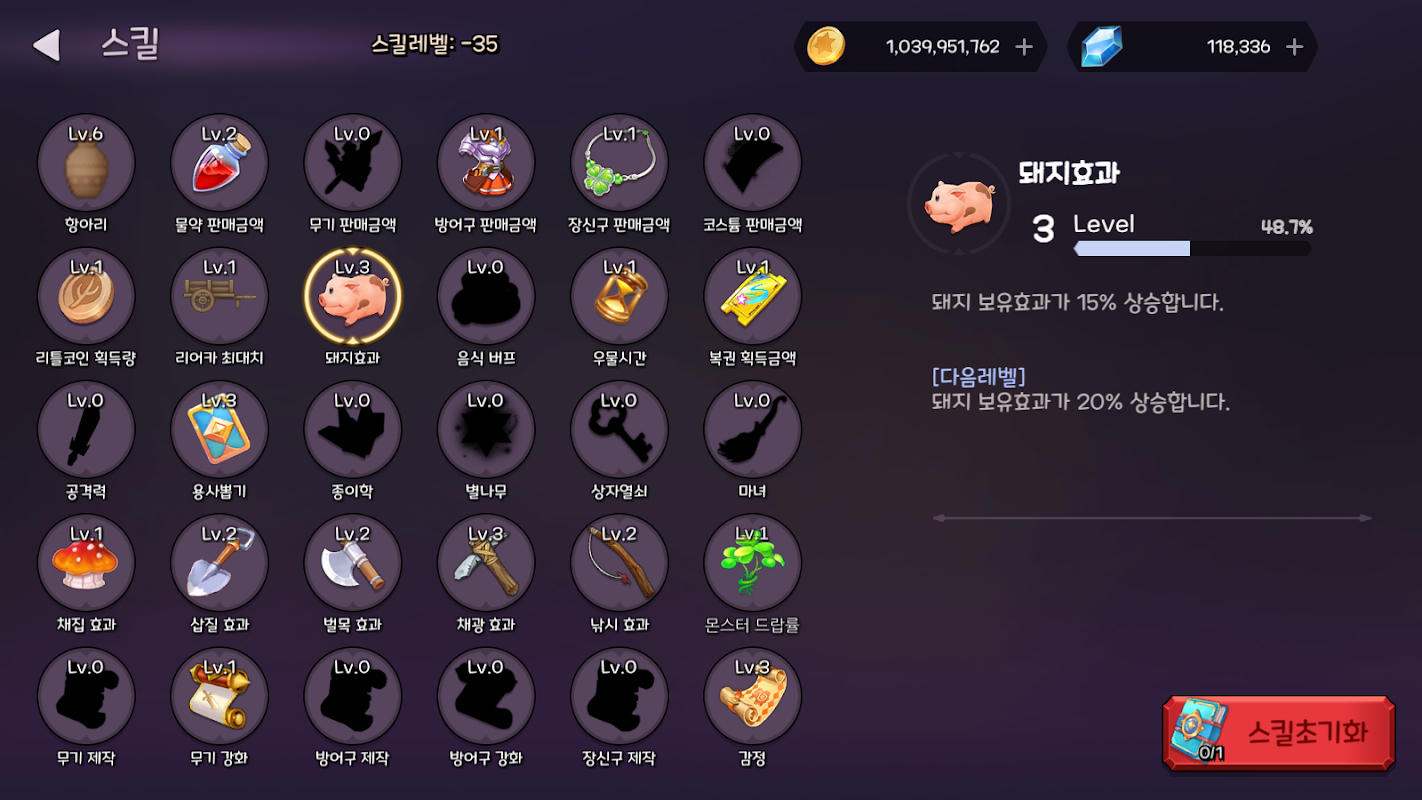Select the 항아리 jar skill icon
The width and height of the screenshot is (1422, 800).
point(86,163)
